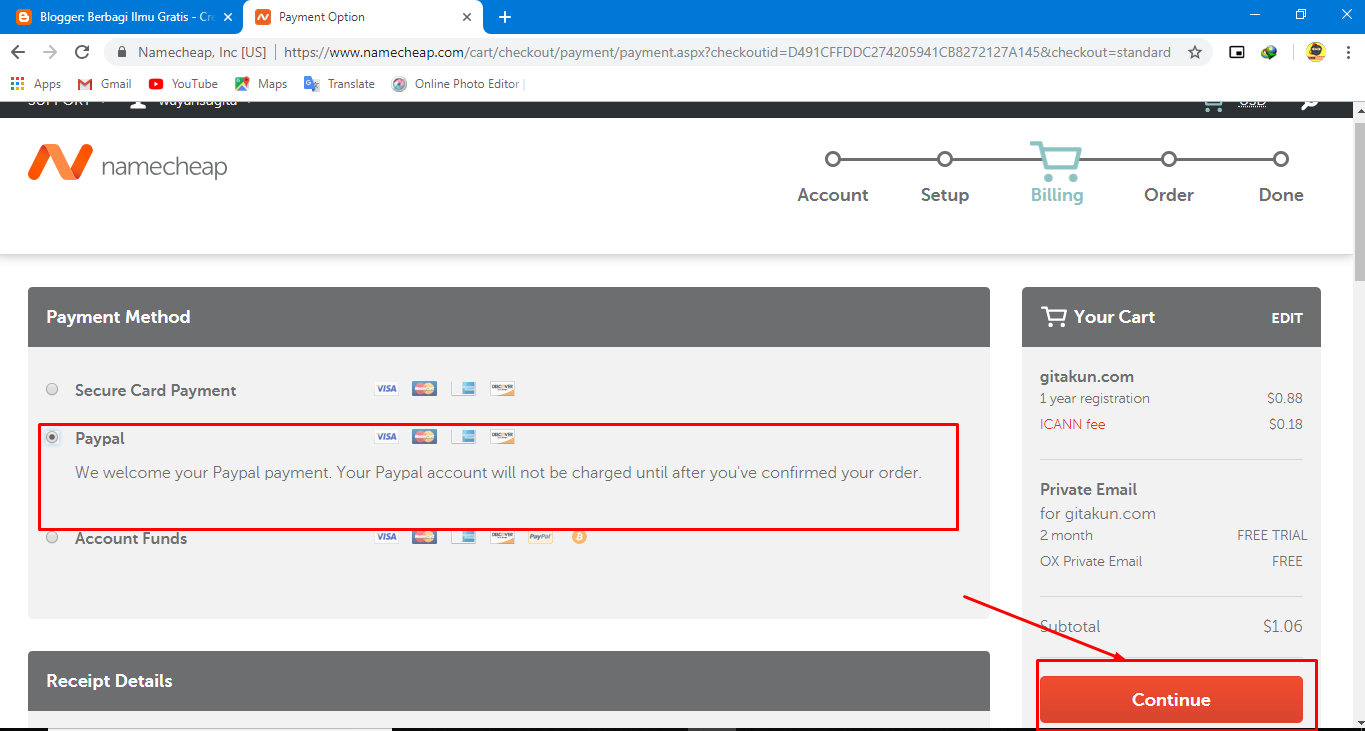Open a new tab with the plus button

point(505,17)
